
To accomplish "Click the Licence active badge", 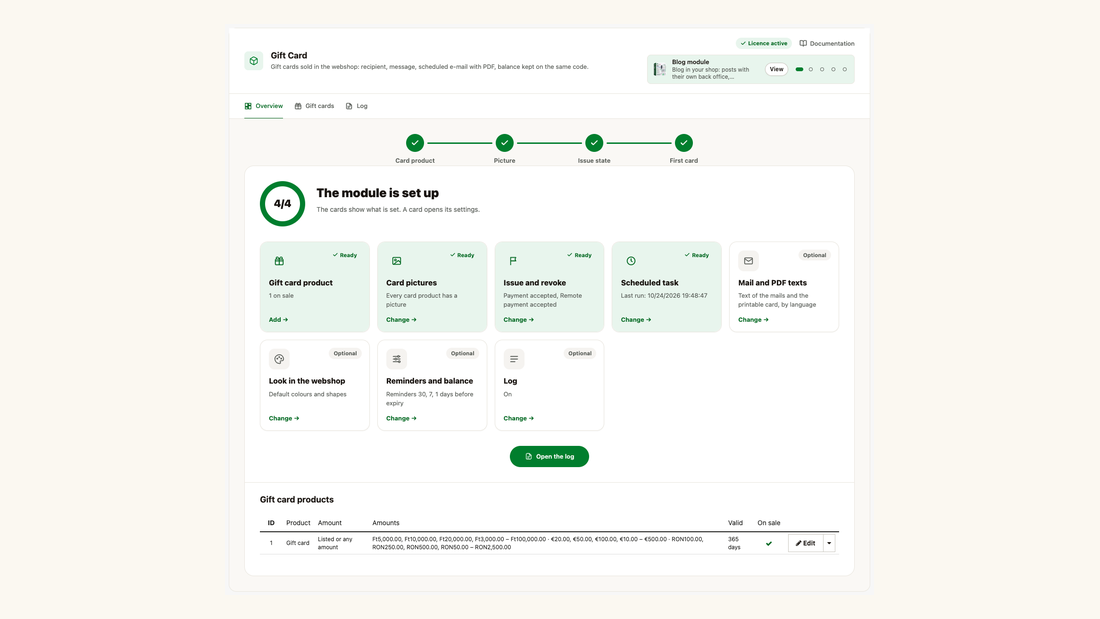I will click(764, 44).
